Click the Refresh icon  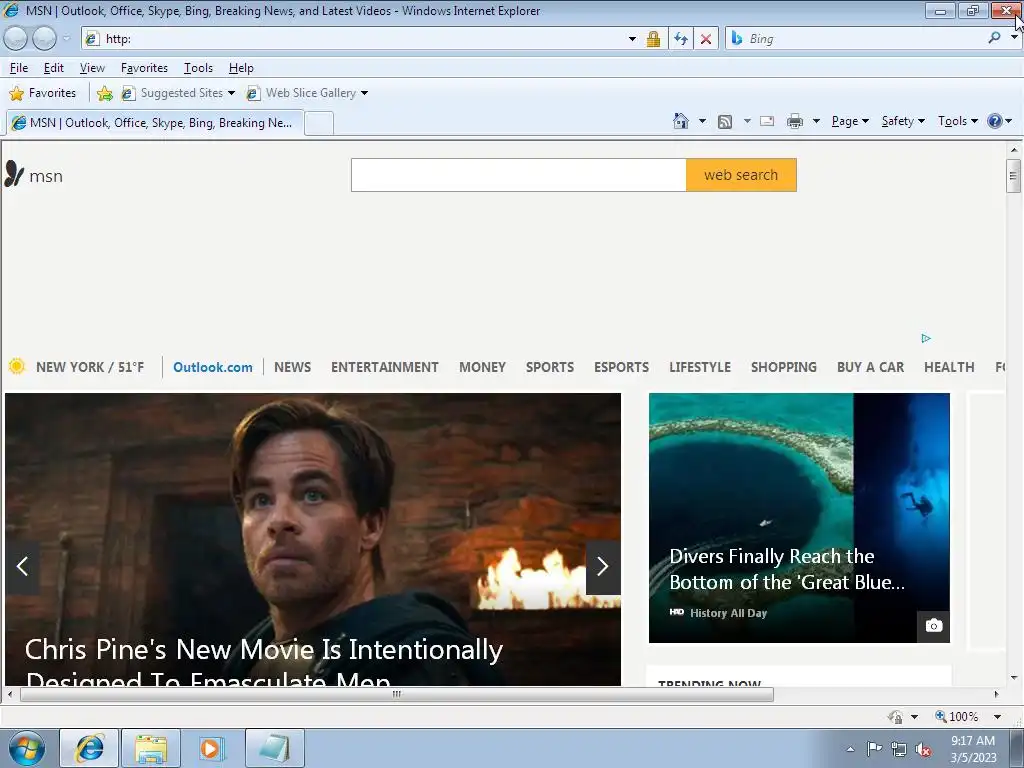(x=680, y=39)
